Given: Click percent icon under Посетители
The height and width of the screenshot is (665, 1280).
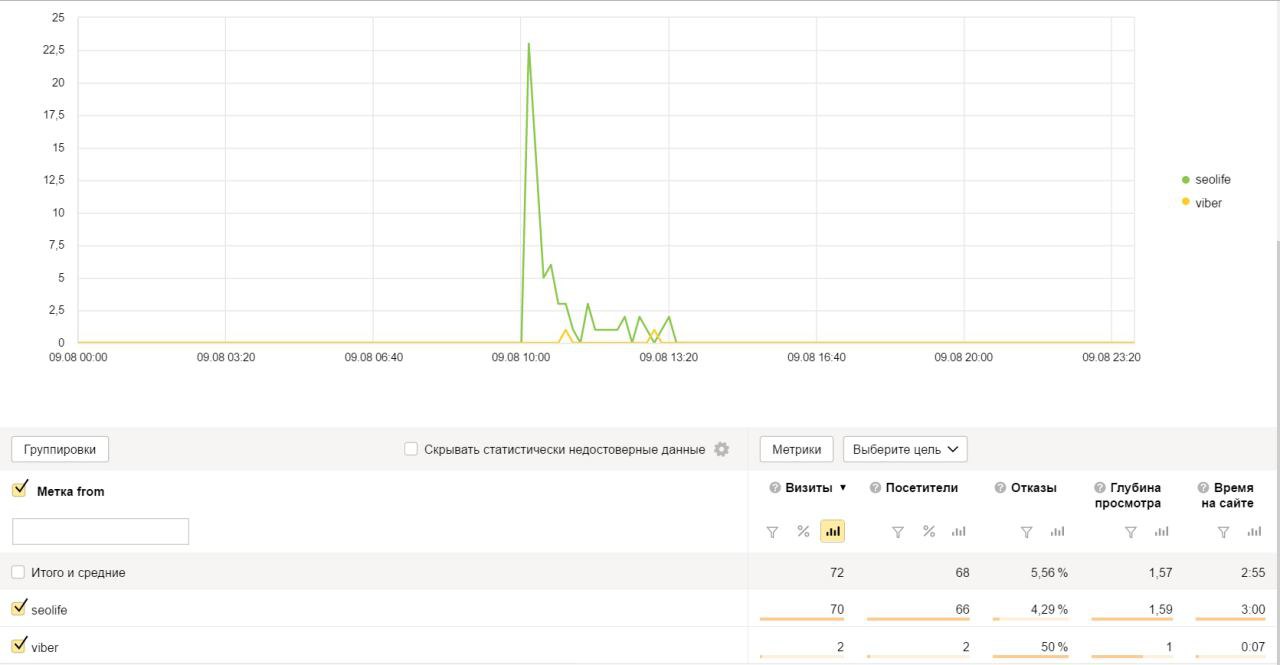Looking at the screenshot, I should point(929,531).
